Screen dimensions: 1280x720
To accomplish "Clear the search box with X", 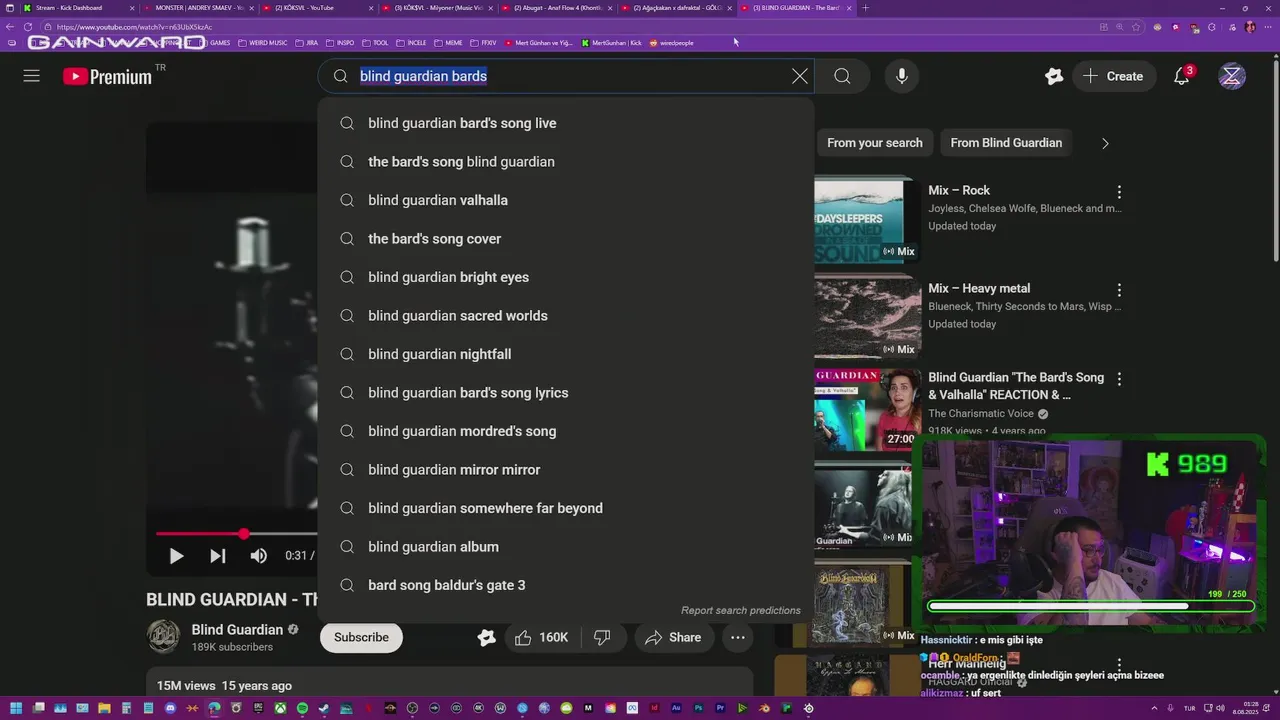I will (800, 76).
